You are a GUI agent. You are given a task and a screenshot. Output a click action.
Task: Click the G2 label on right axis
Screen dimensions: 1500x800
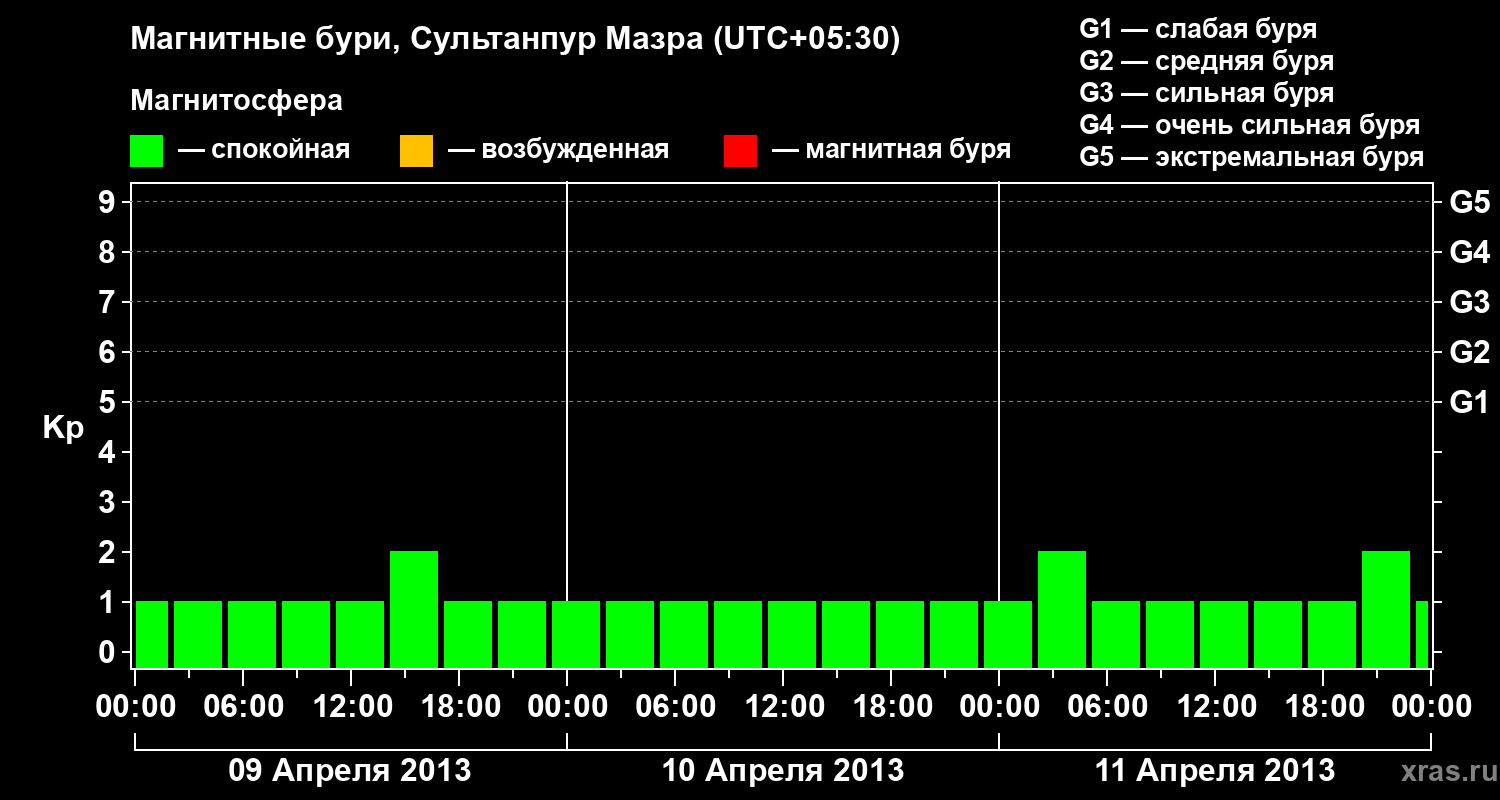coord(1469,353)
